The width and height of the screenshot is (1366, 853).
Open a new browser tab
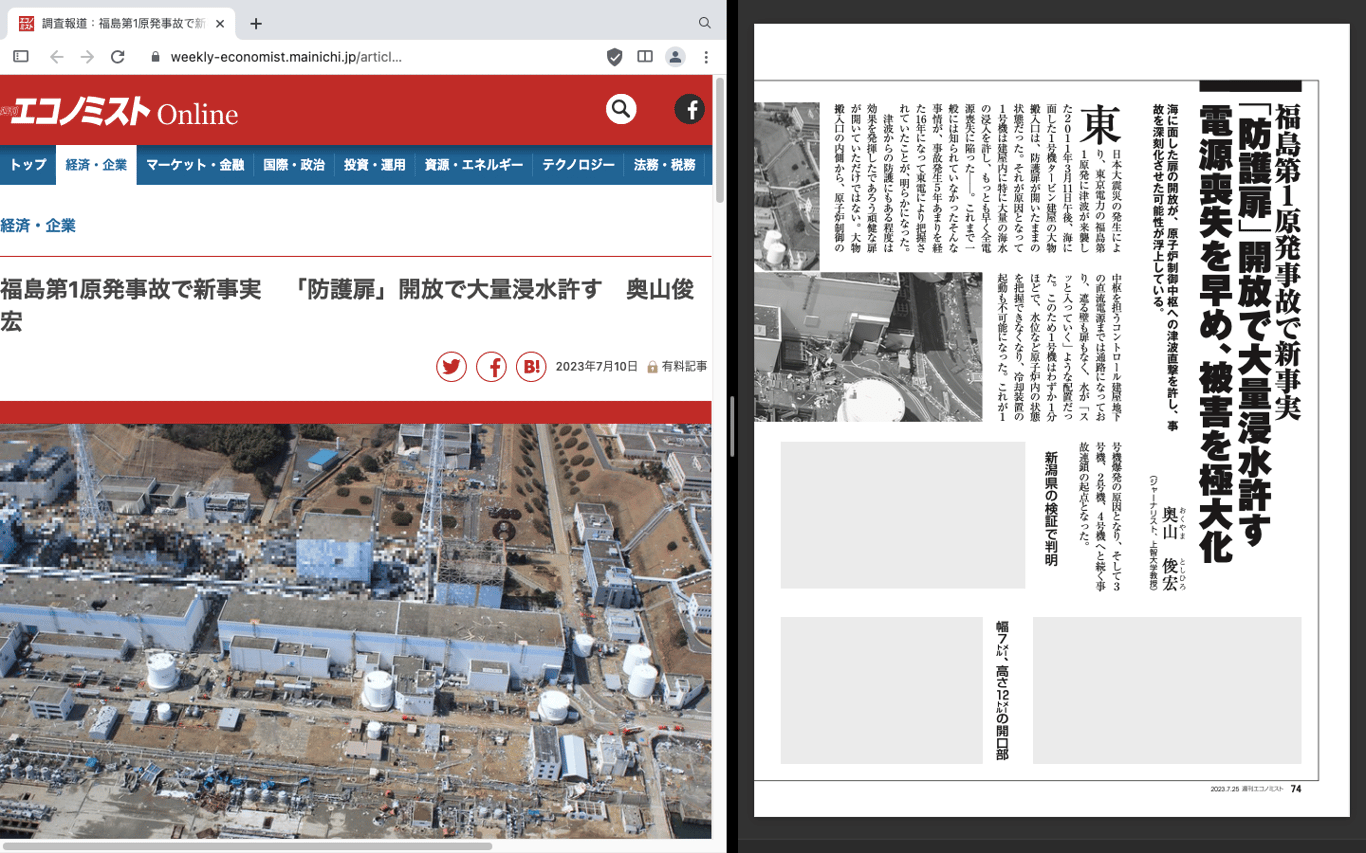pyautogui.click(x=256, y=23)
